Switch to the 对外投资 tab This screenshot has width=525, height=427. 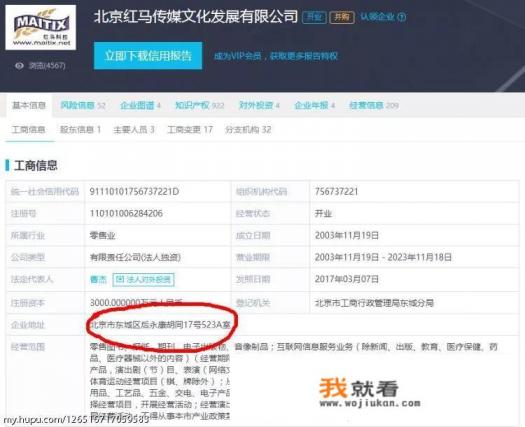(259, 105)
